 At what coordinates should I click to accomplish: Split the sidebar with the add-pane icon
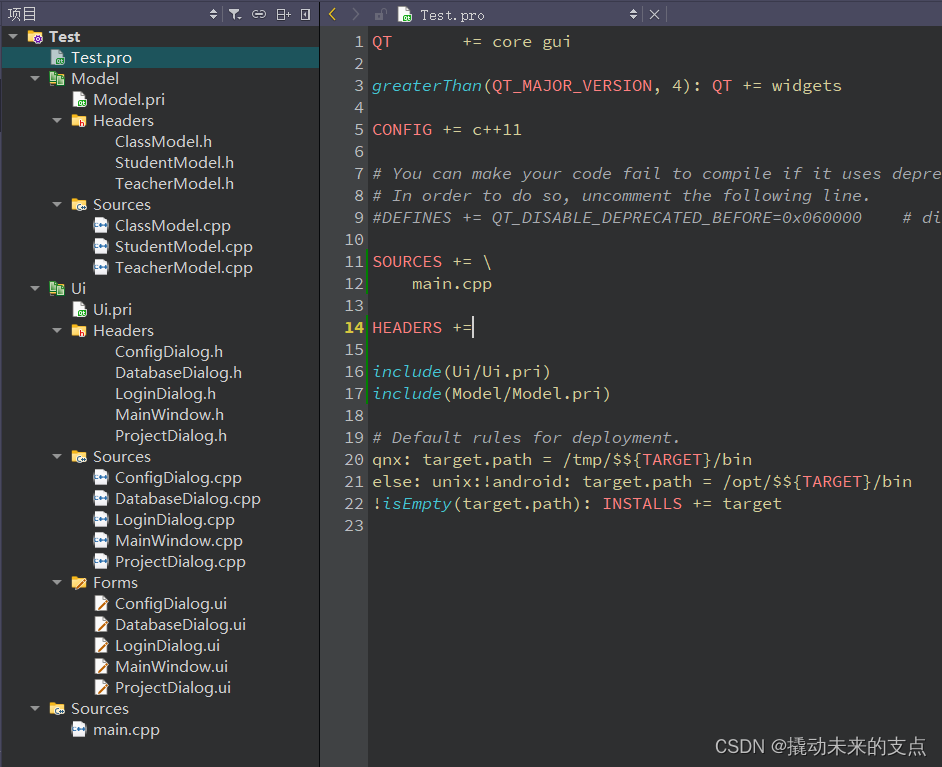(x=285, y=14)
